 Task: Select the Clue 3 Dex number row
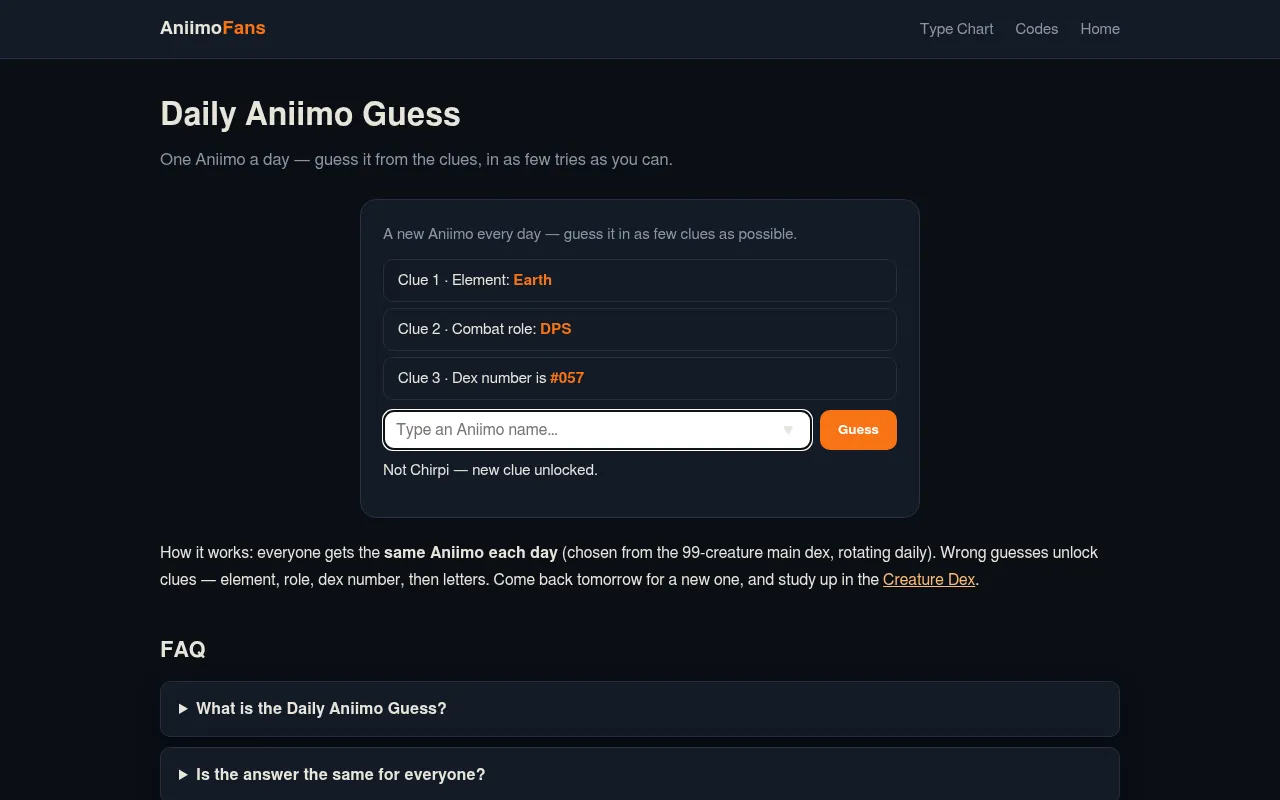pos(640,378)
